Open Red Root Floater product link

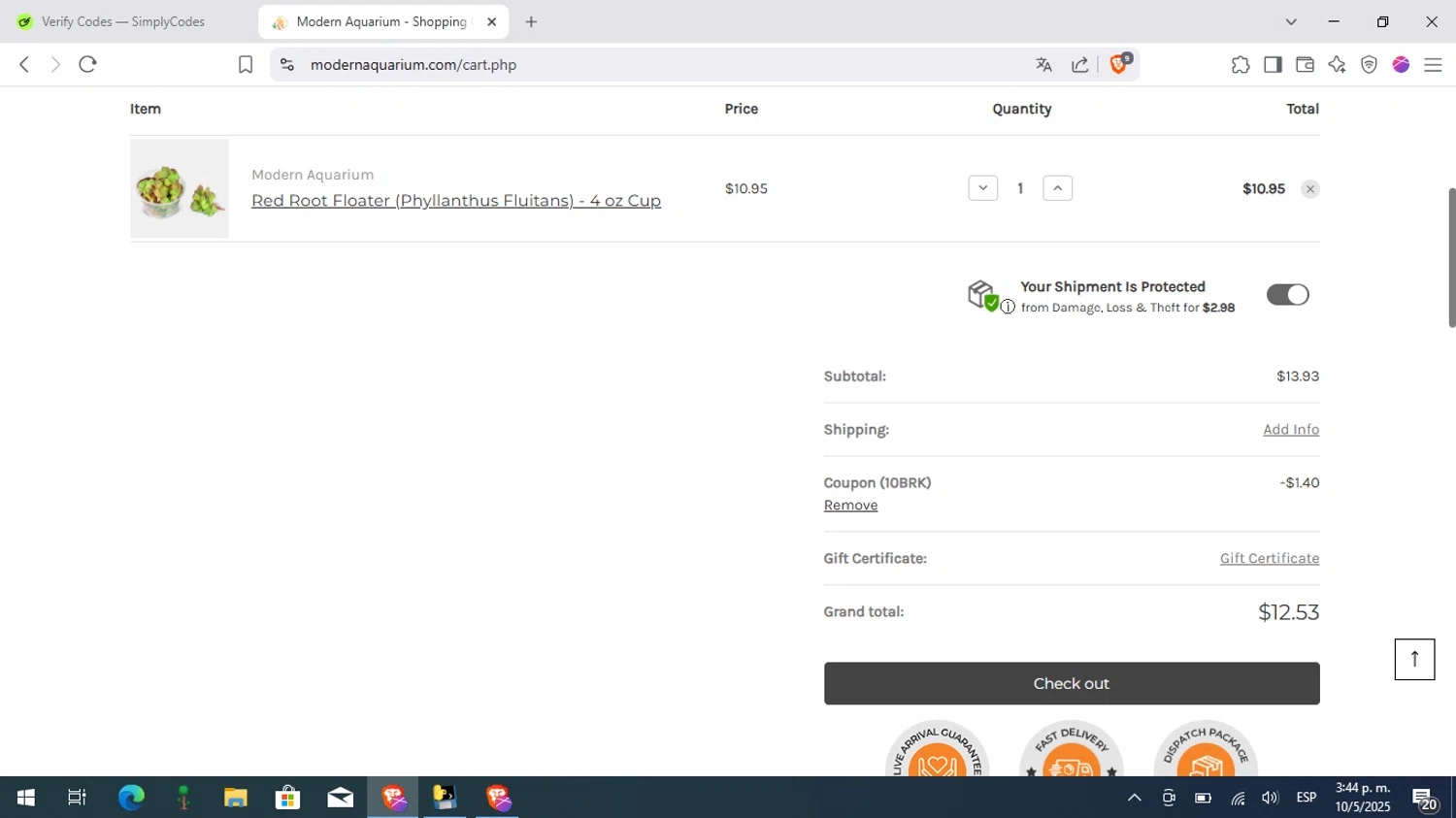click(456, 201)
